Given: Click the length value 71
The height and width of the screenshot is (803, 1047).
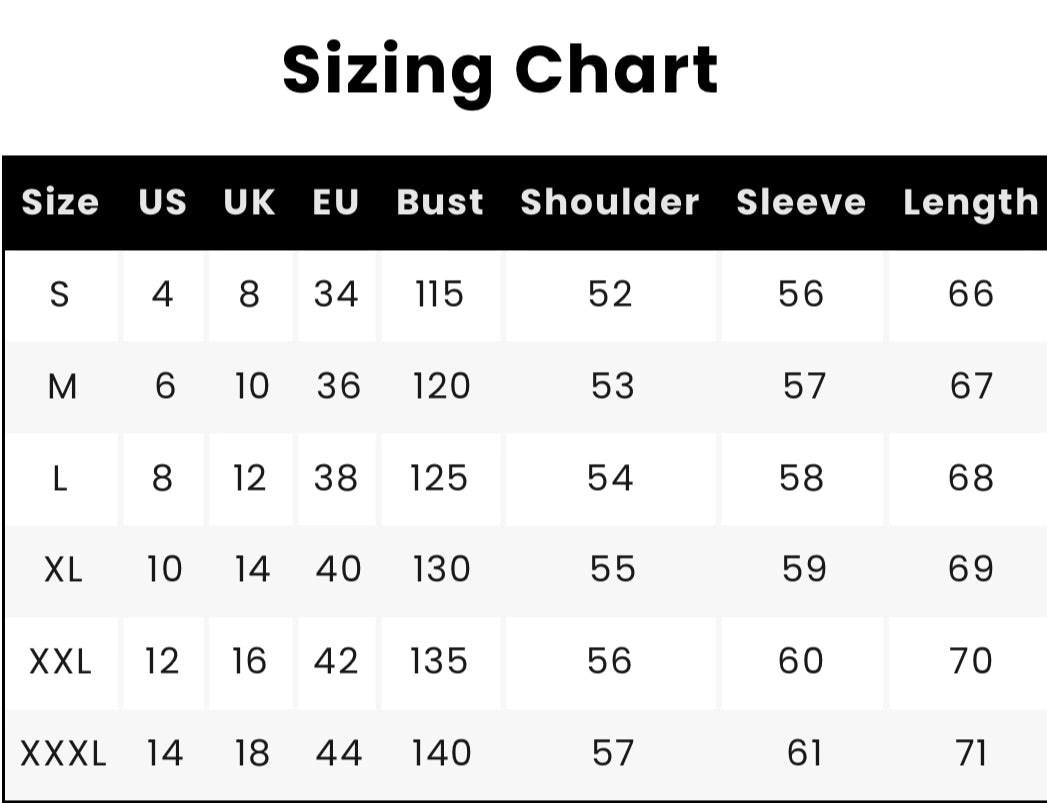Looking at the screenshot, I should click(x=972, y=754).
